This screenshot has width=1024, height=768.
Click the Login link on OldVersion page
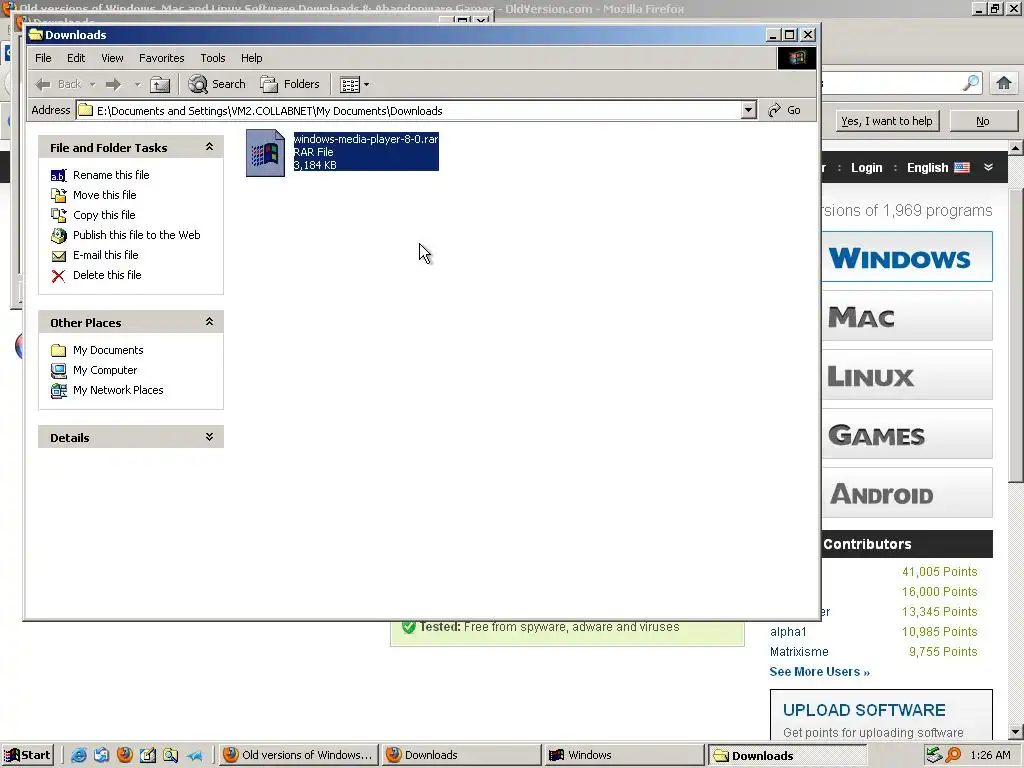[x=867, y=168]
